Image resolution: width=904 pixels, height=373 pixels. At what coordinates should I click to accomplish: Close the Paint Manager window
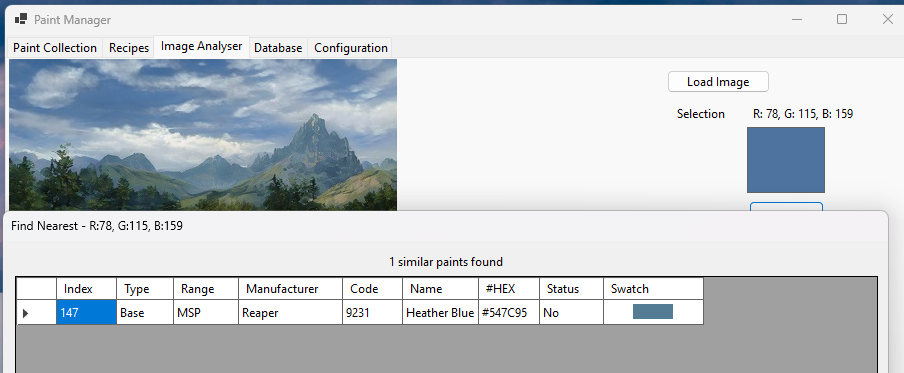tap(887, 19)
